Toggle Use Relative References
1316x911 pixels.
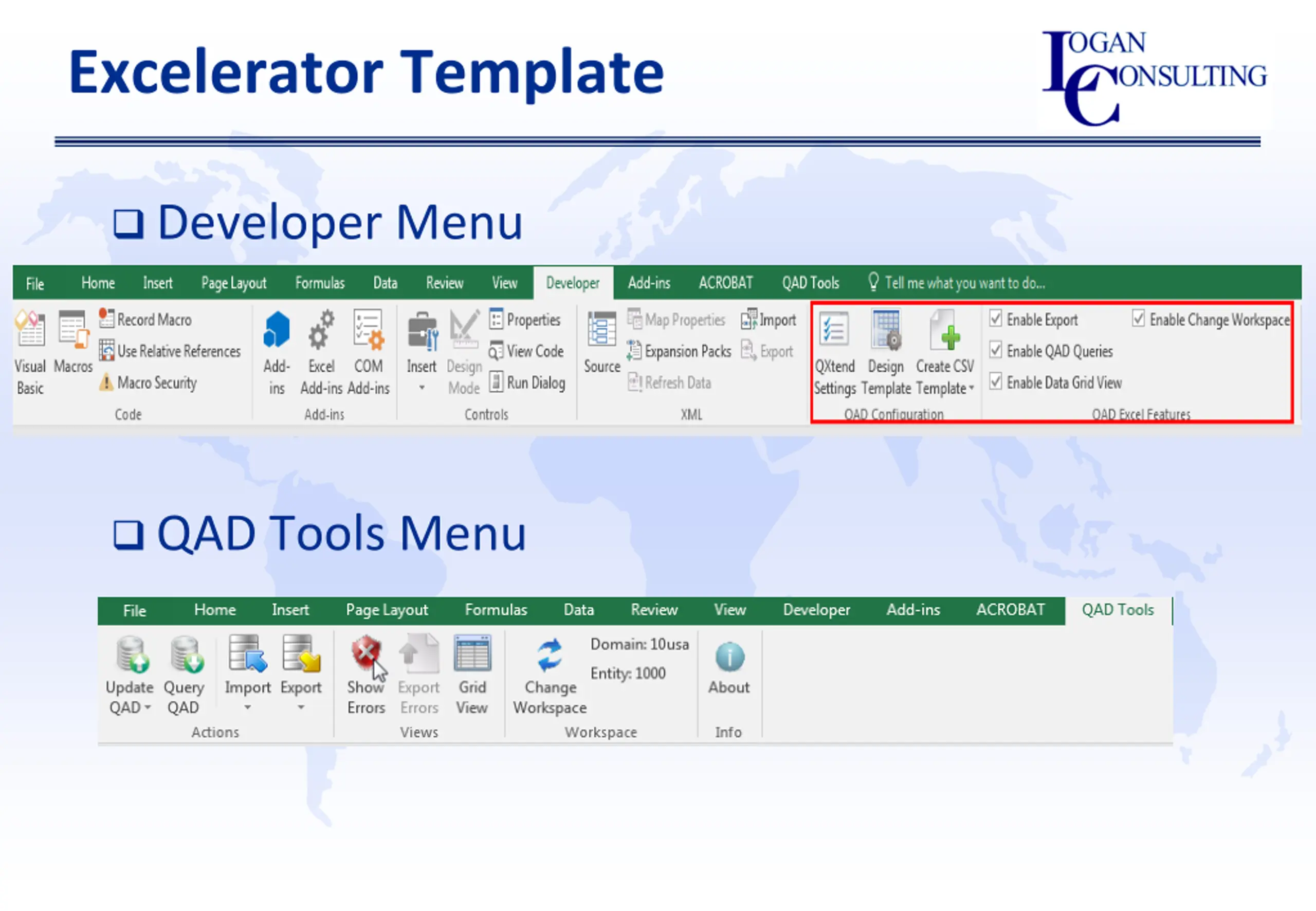170,351
